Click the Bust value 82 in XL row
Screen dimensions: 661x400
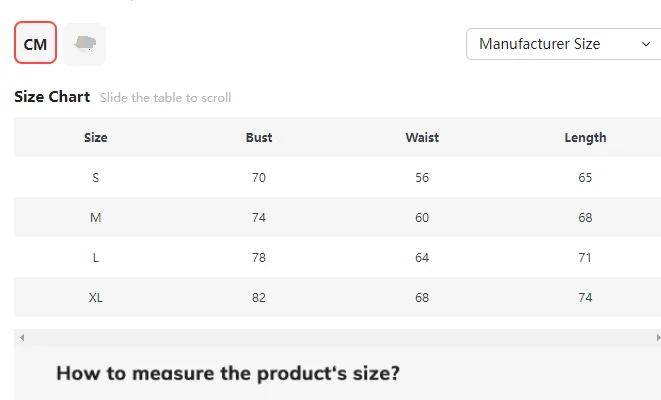[259, 297]
